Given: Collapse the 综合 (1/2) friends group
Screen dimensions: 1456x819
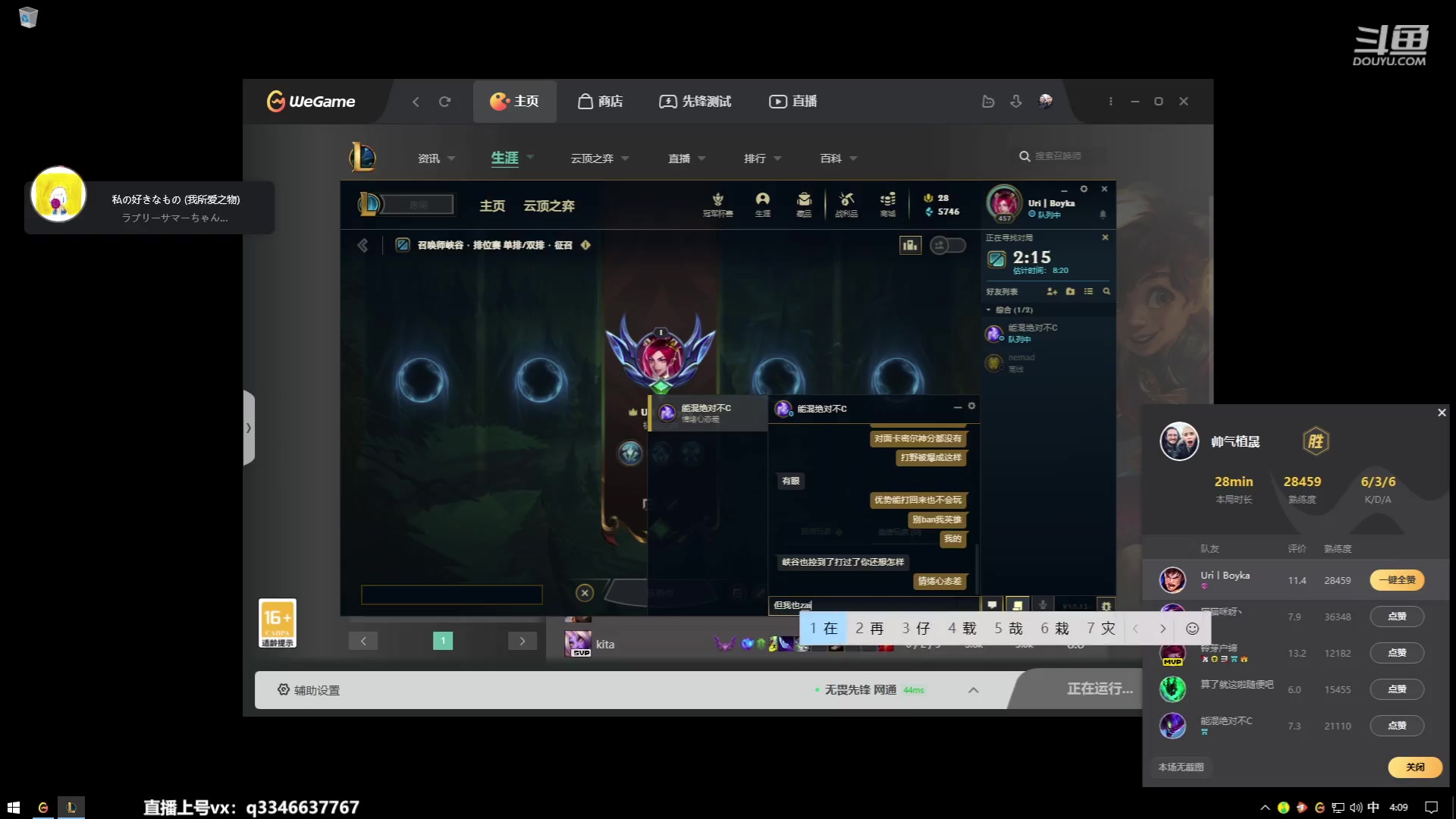Looking at the screenshot, I should [988, 310].
